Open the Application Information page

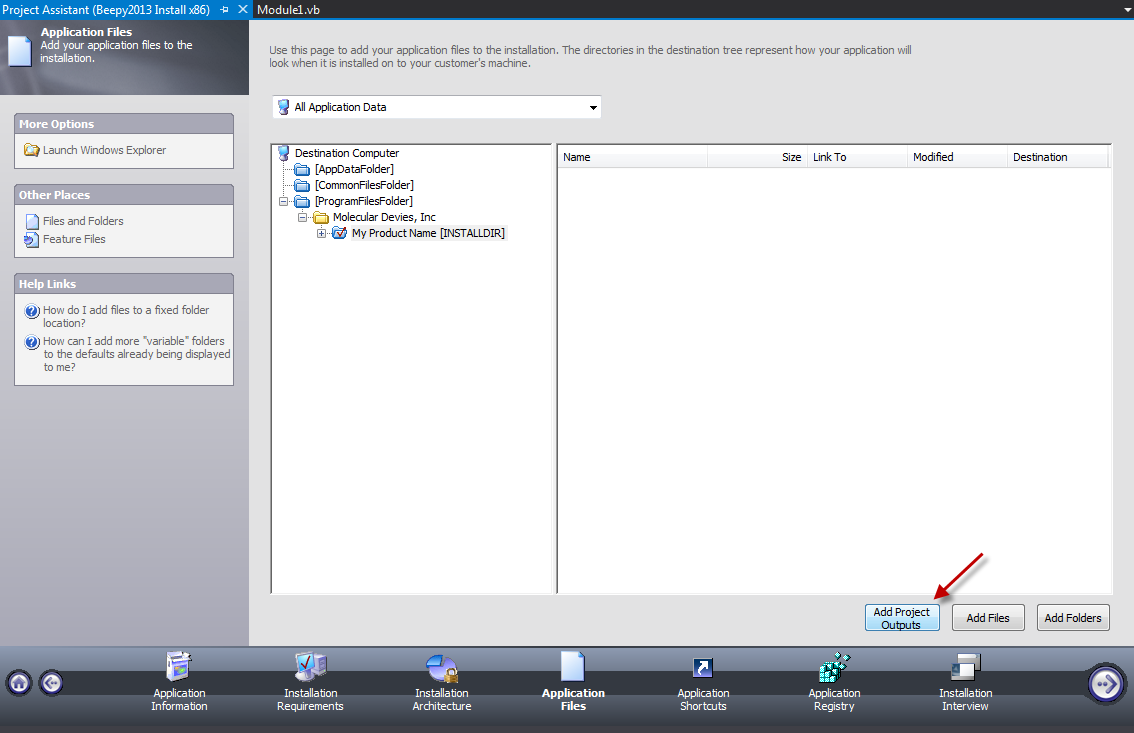[x=178, y=682]
